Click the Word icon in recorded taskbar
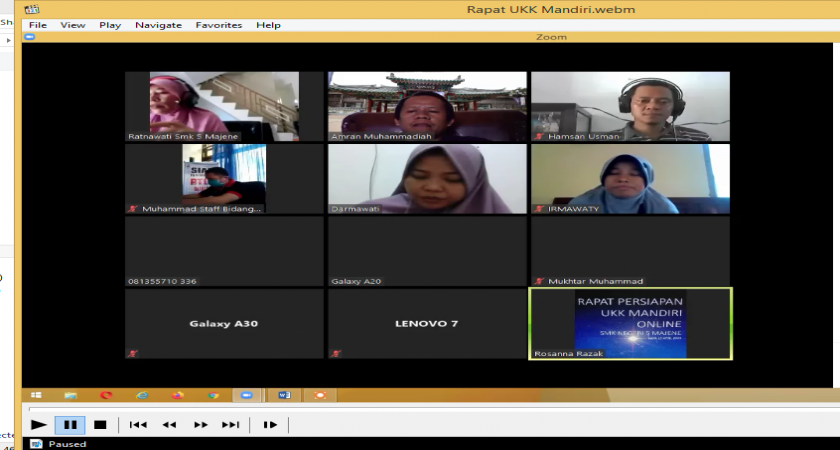 click(283, 395)
